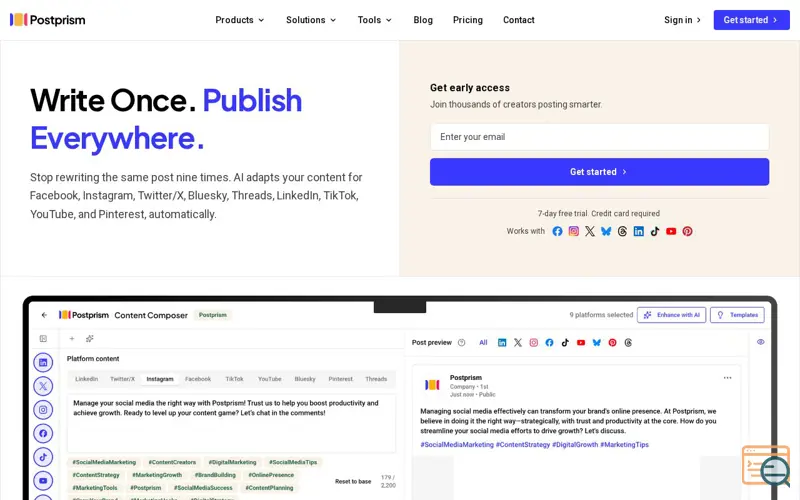Expand the Products dropdown menu
This screenshot has height=500, width=800.
(x=240, y=20)
